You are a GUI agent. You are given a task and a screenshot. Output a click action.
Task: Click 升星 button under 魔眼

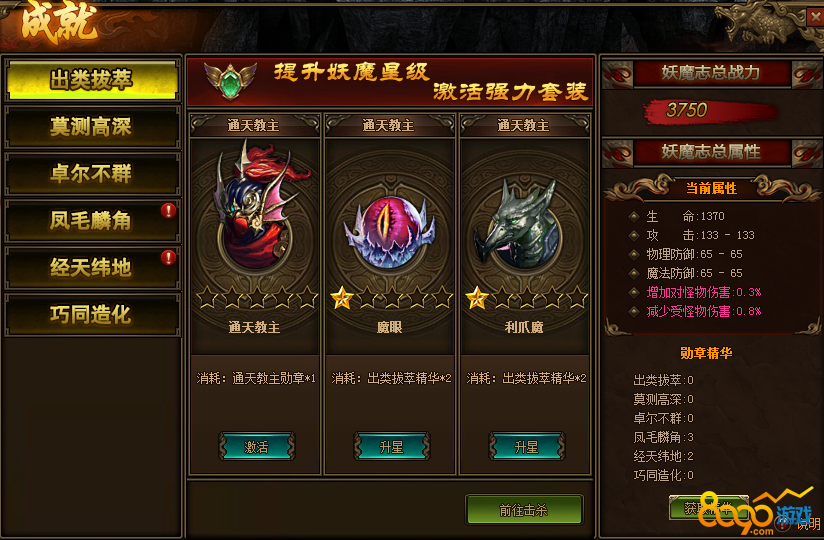392,446
